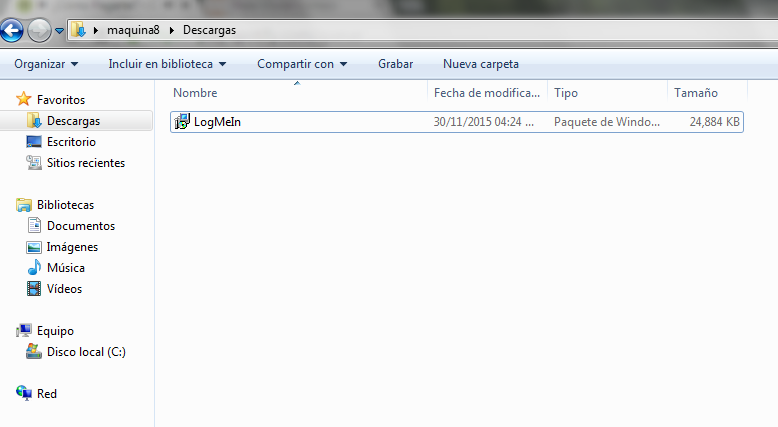Click the Sitios recientes icon
Screen dimensions: 778x427
coord(34,163)
